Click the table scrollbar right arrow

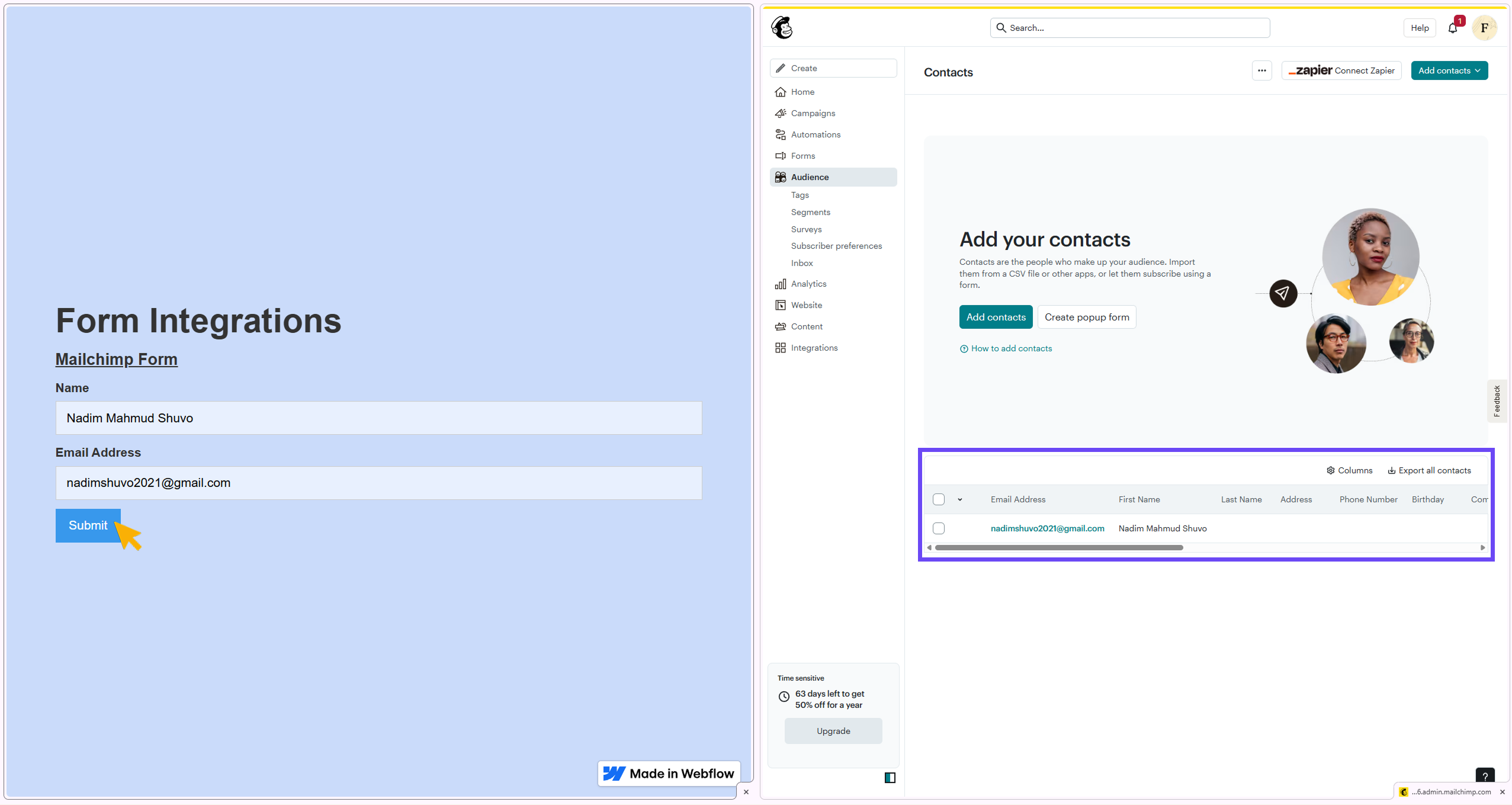click(x=1482, y=548)
